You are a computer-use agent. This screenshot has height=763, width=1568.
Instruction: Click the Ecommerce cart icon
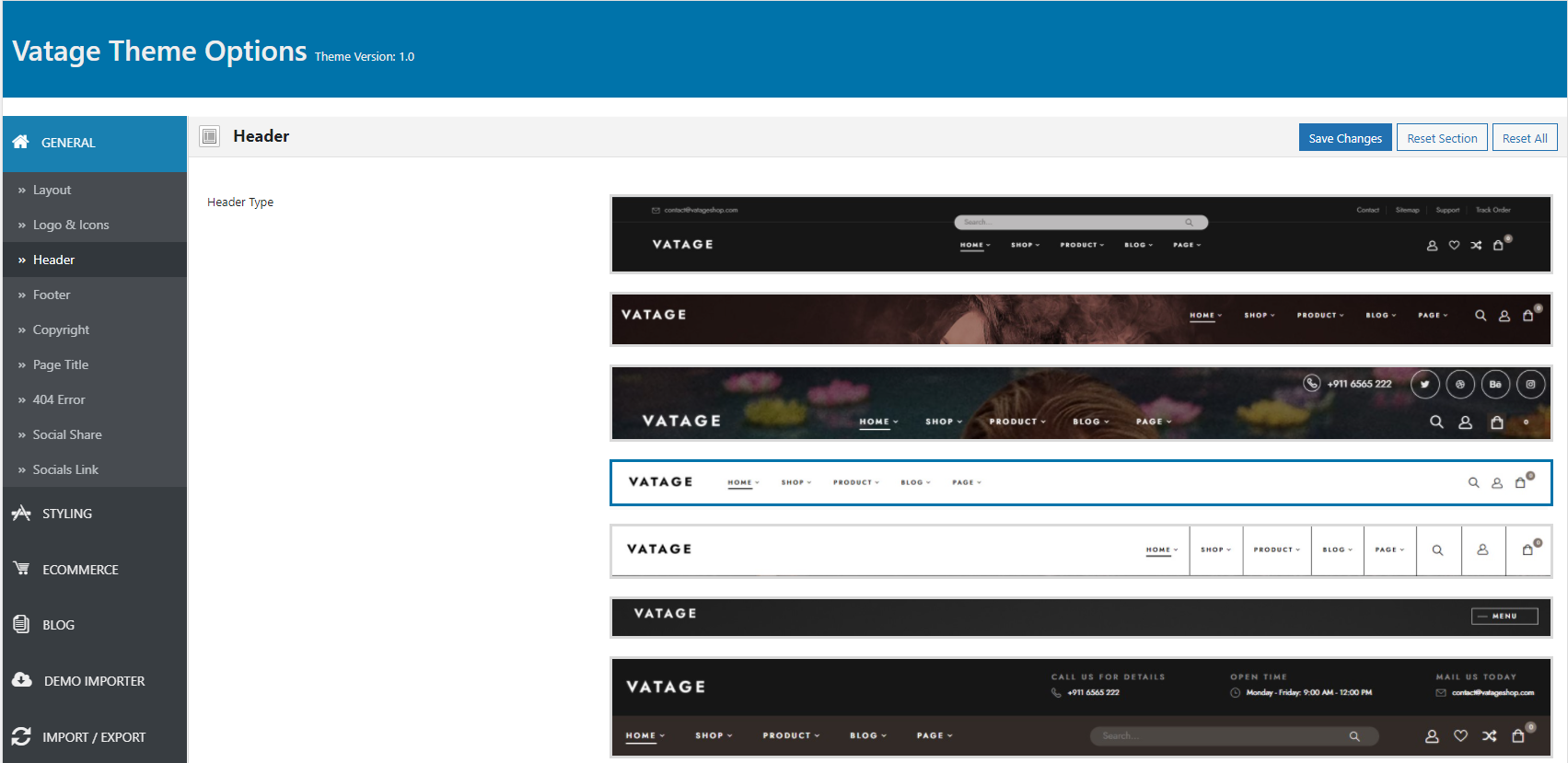pyautogui.click(x=21, y=569)
